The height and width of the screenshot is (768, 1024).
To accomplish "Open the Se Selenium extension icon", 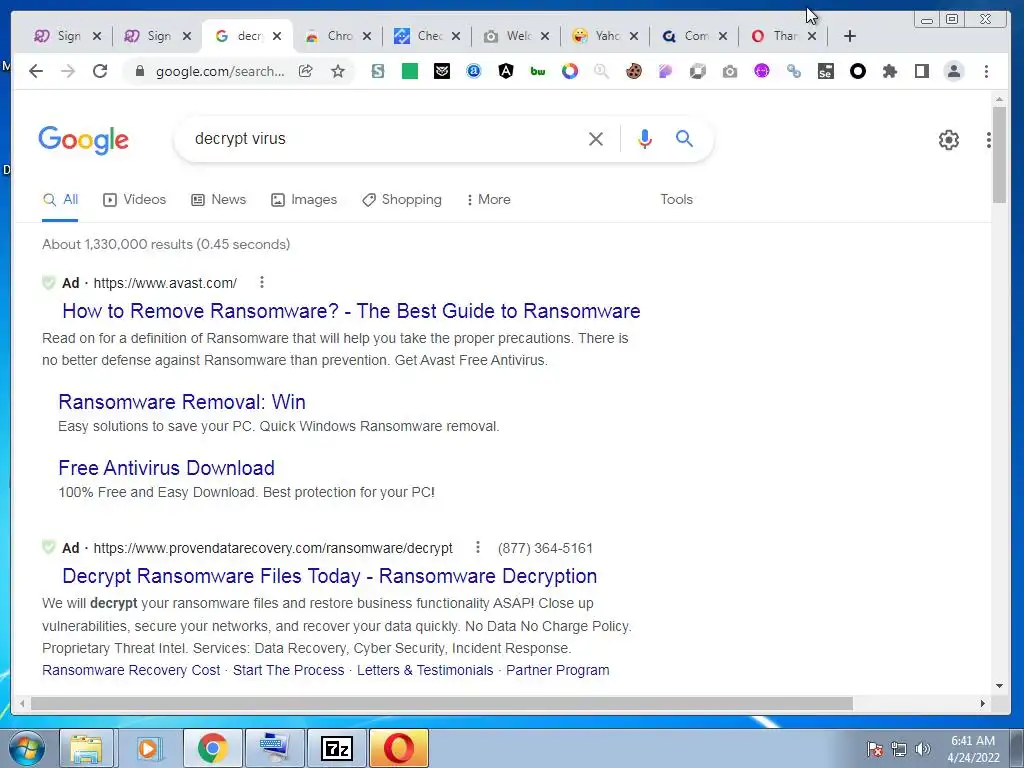I will point(825,71).
